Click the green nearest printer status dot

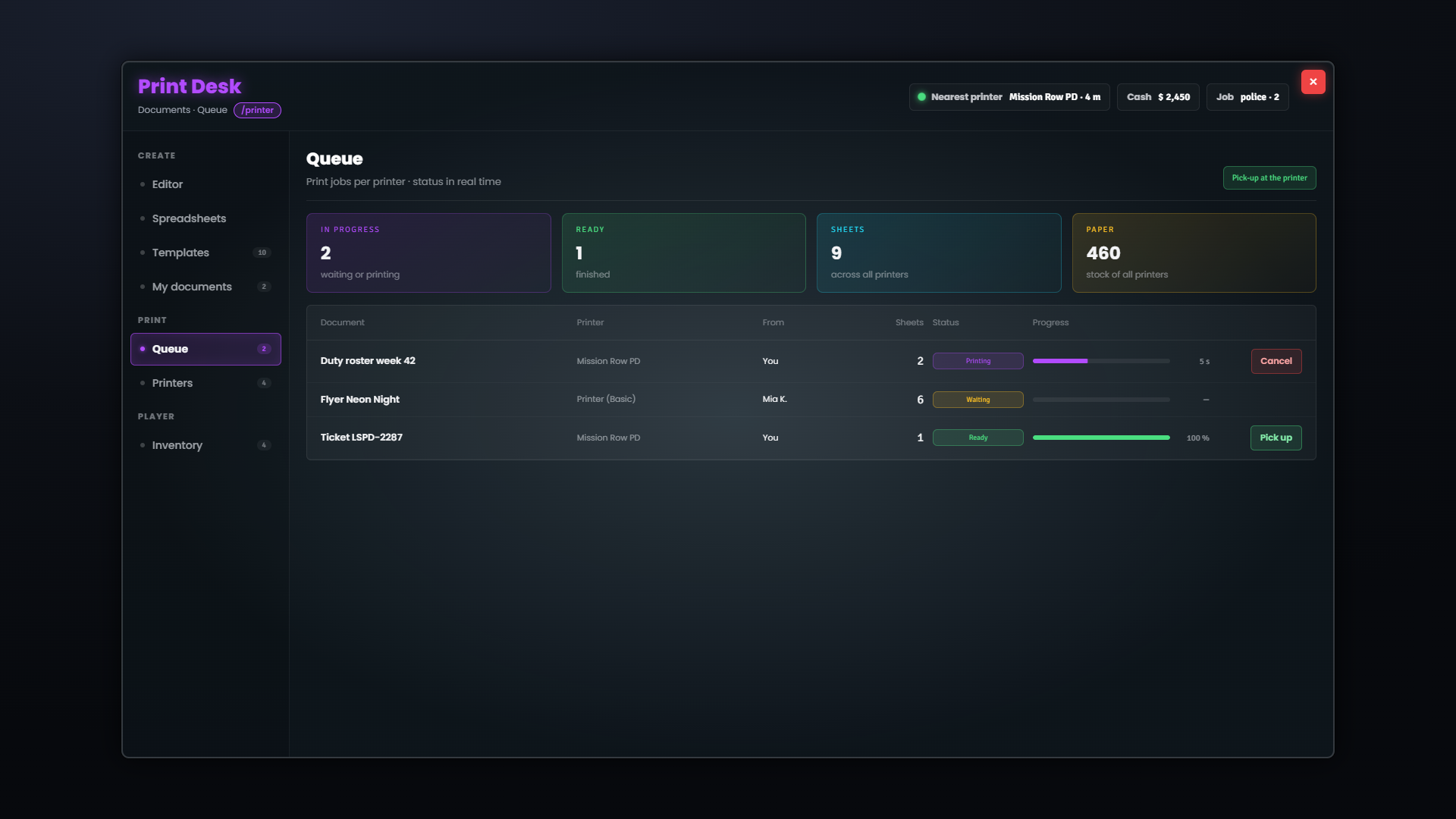921,97
